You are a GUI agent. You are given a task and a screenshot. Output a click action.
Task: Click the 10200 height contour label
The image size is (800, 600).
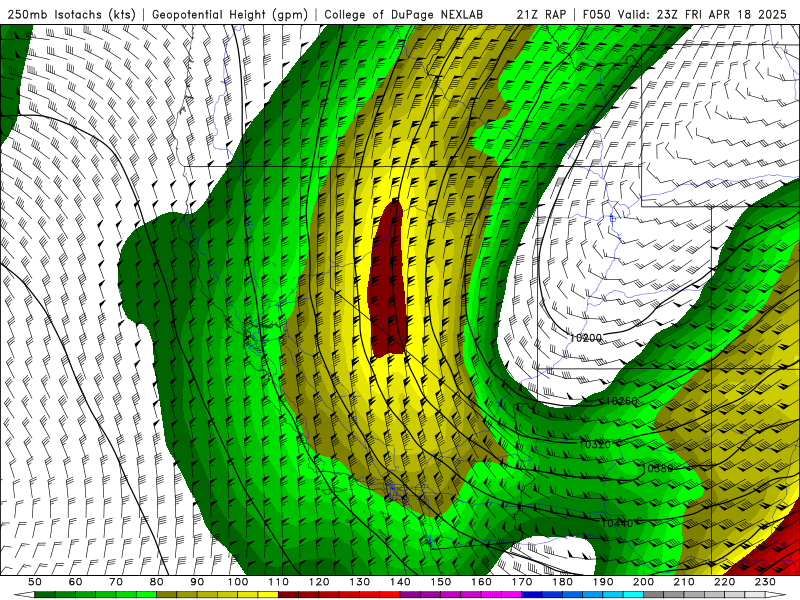pyautogui.click(x=586, y=338)
